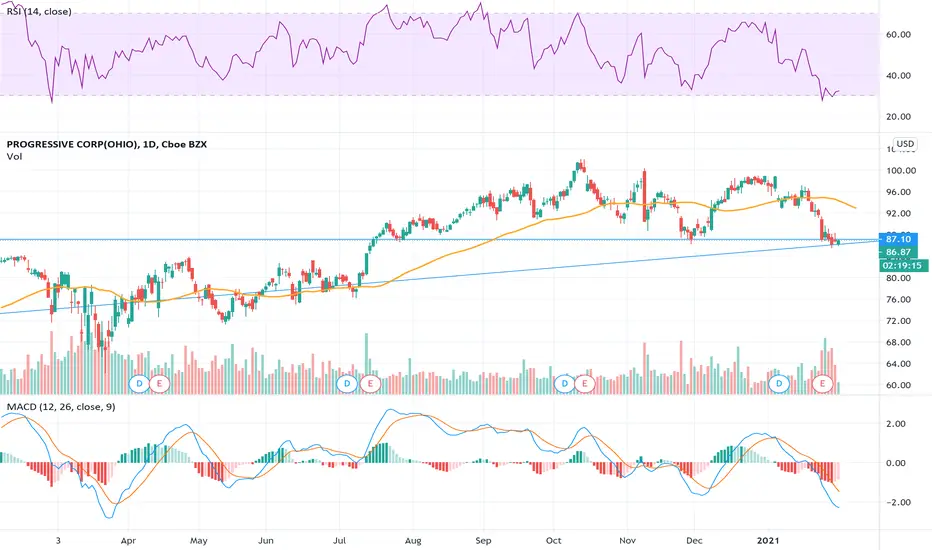The height and width of the screenshot is (550, 932).
Task: Click the RSI (14, close) indicator legend
Action: [39, 11]
